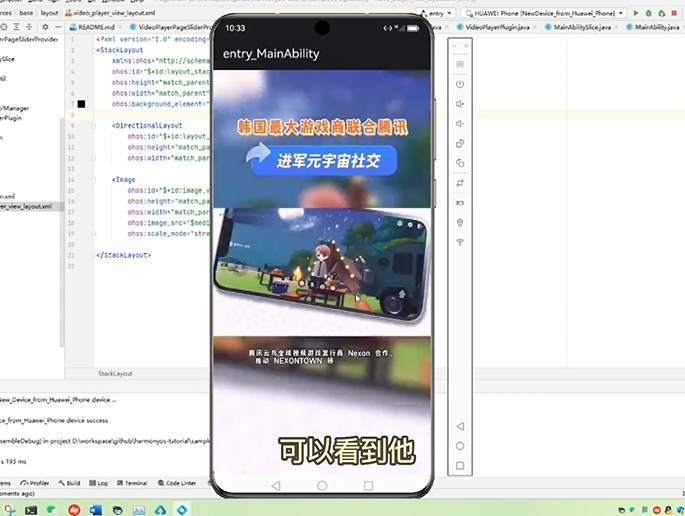685x516 pixels.
Task: Tap the 进军元宇宙社交 banner on phone screen
Action: (x=324, y=160)
